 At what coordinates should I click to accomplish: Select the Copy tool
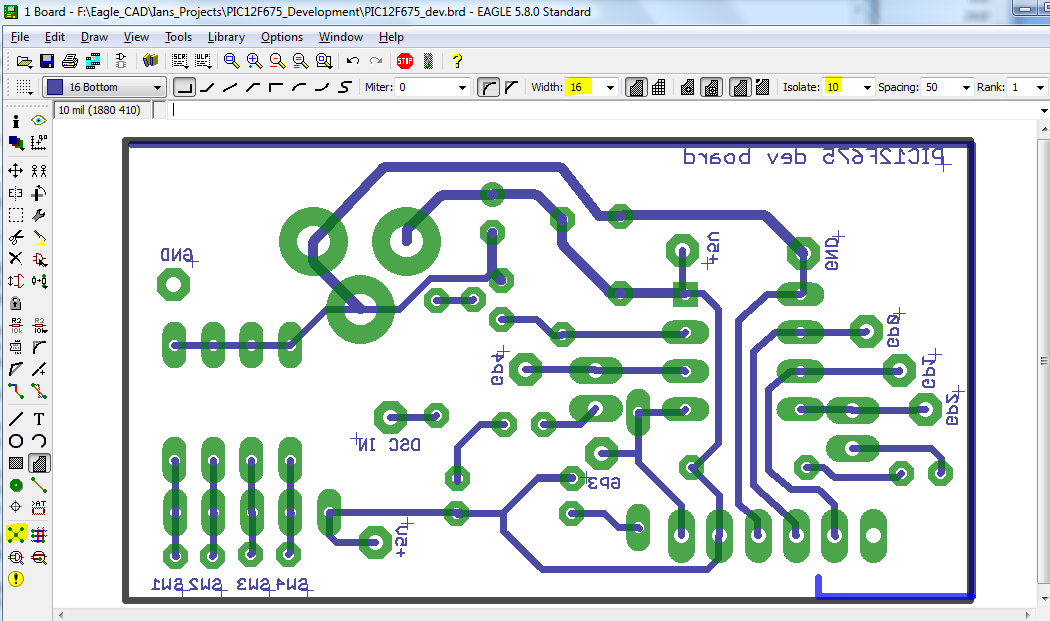coord(39,170)
